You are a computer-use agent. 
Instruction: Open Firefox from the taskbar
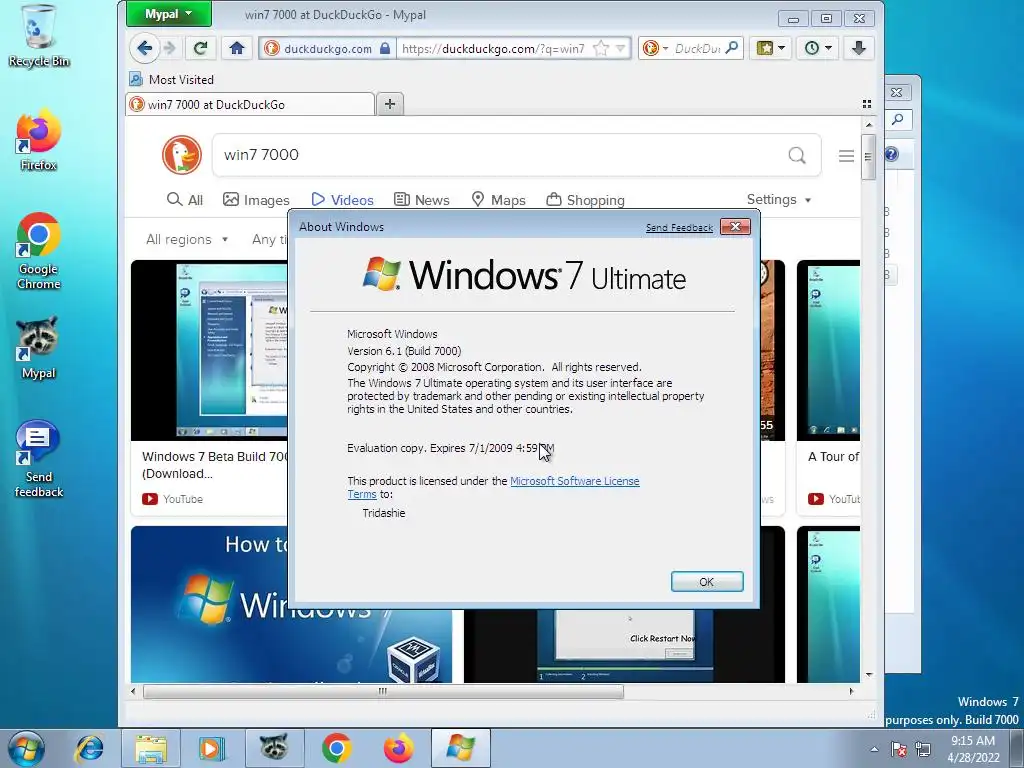click(x=398, y=748)
